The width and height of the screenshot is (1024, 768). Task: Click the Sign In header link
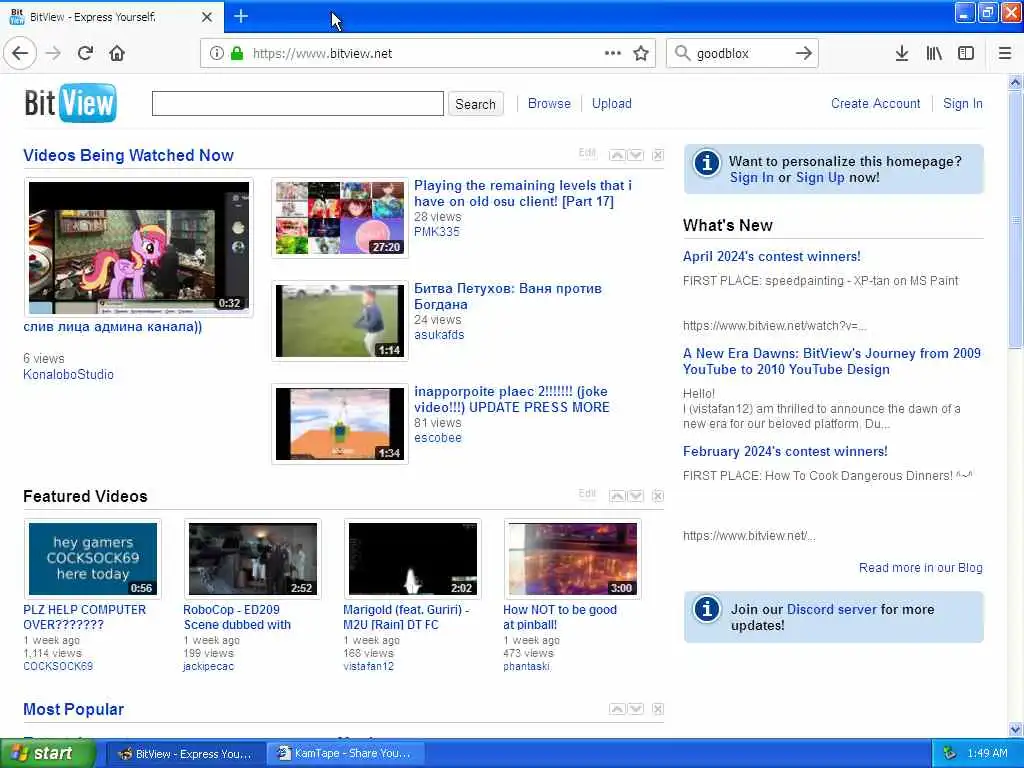[x=963, y=103]
